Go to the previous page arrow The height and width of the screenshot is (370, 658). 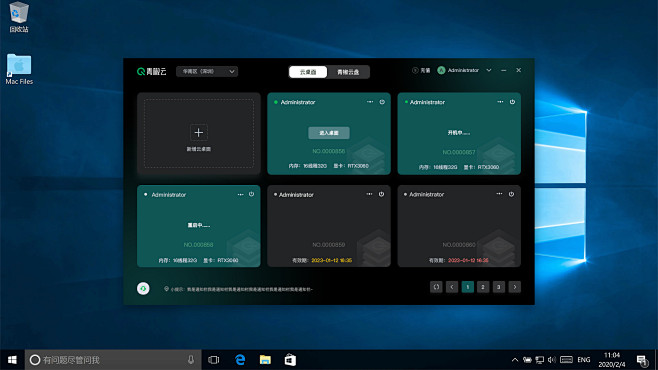(452, 287)
